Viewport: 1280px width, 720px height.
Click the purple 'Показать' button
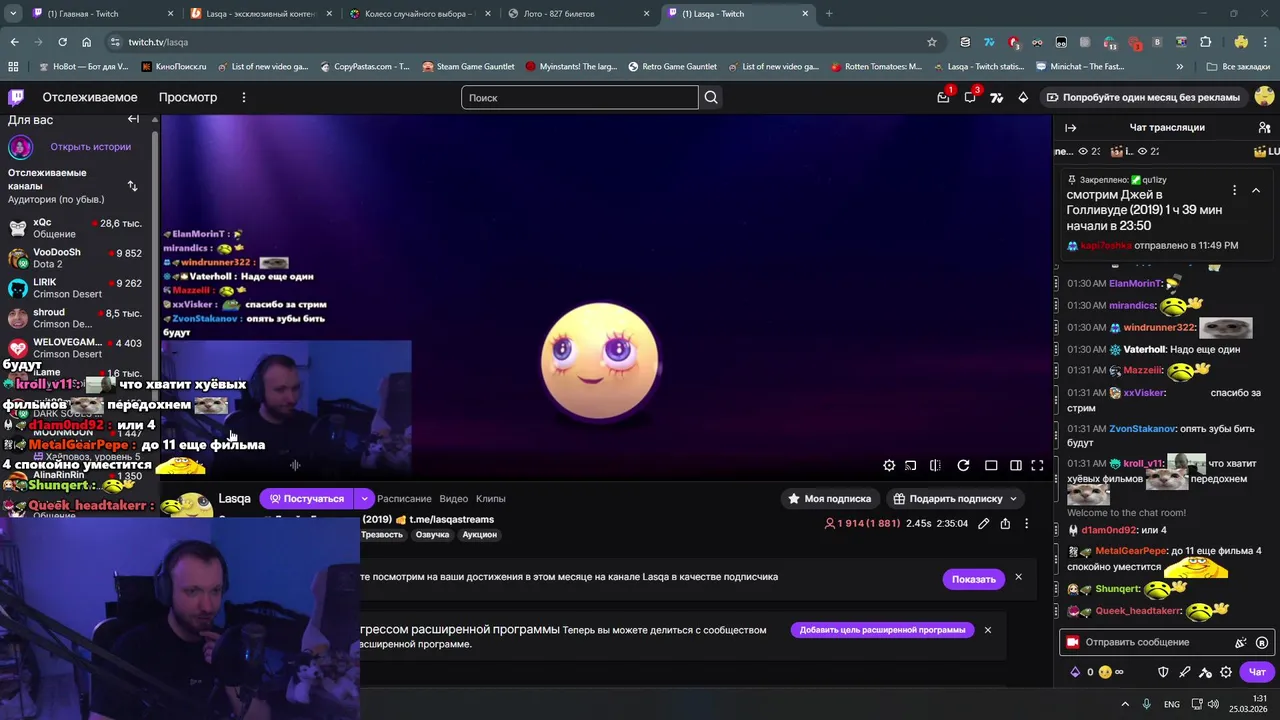point(973,579)
